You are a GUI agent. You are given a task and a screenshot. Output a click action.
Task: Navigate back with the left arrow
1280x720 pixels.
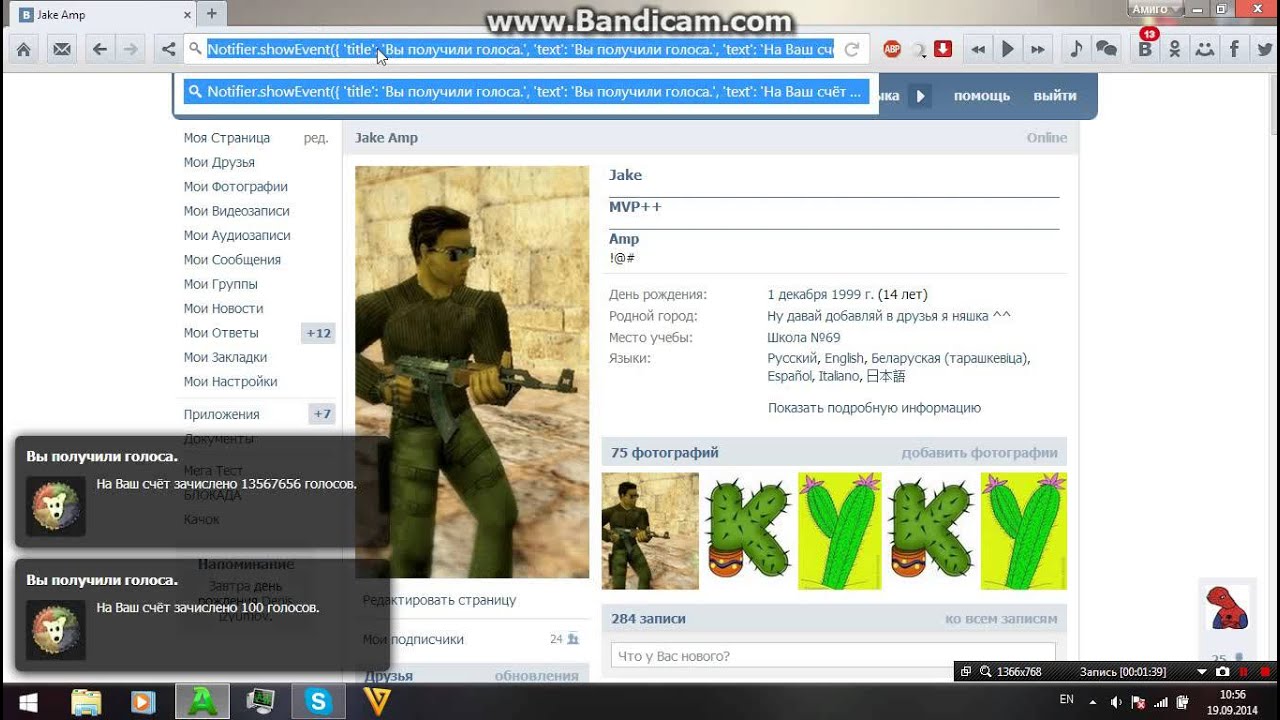click(x=99, y=49)
